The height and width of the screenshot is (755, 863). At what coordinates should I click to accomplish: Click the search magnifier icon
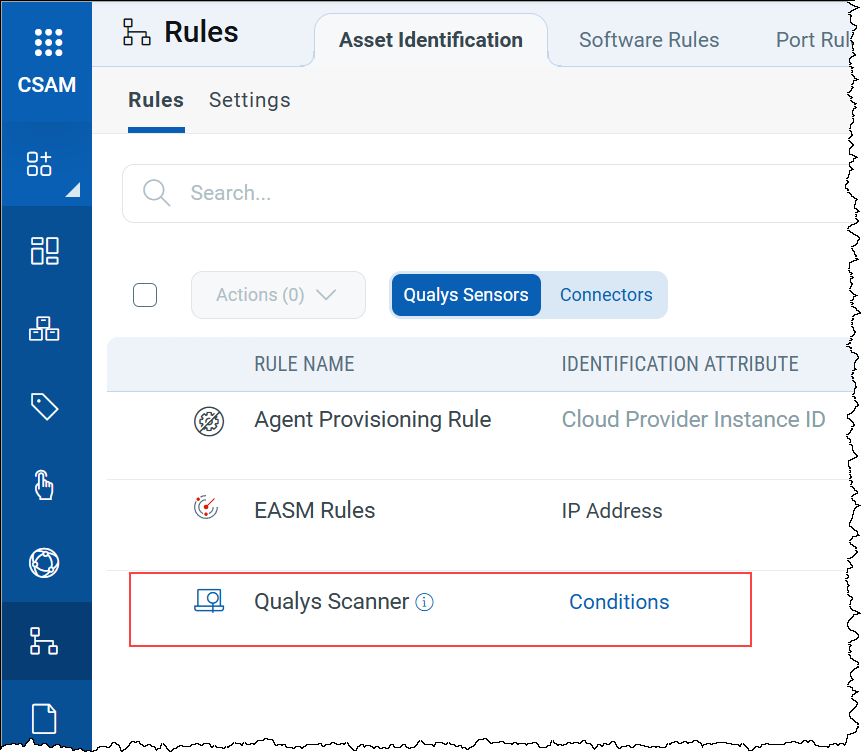click(156, 193)
